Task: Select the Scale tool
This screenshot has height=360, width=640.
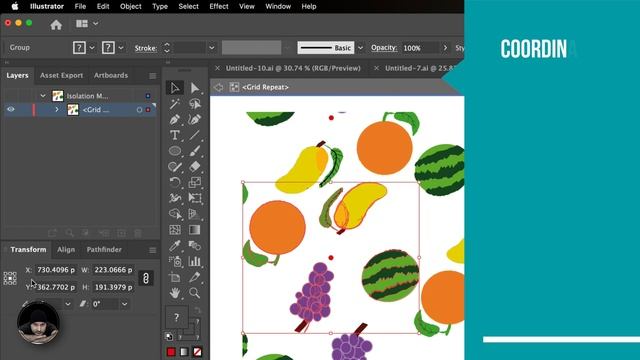Action: click(x=195, y=182)
